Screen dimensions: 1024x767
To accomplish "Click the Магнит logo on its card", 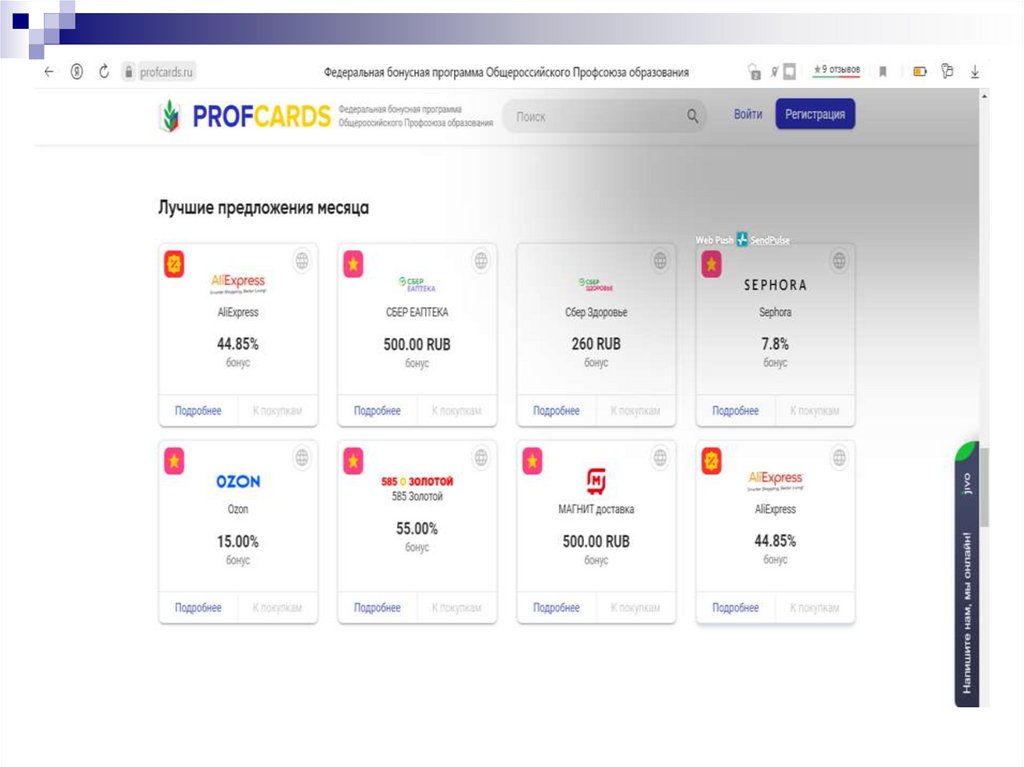I will [596, 481].
